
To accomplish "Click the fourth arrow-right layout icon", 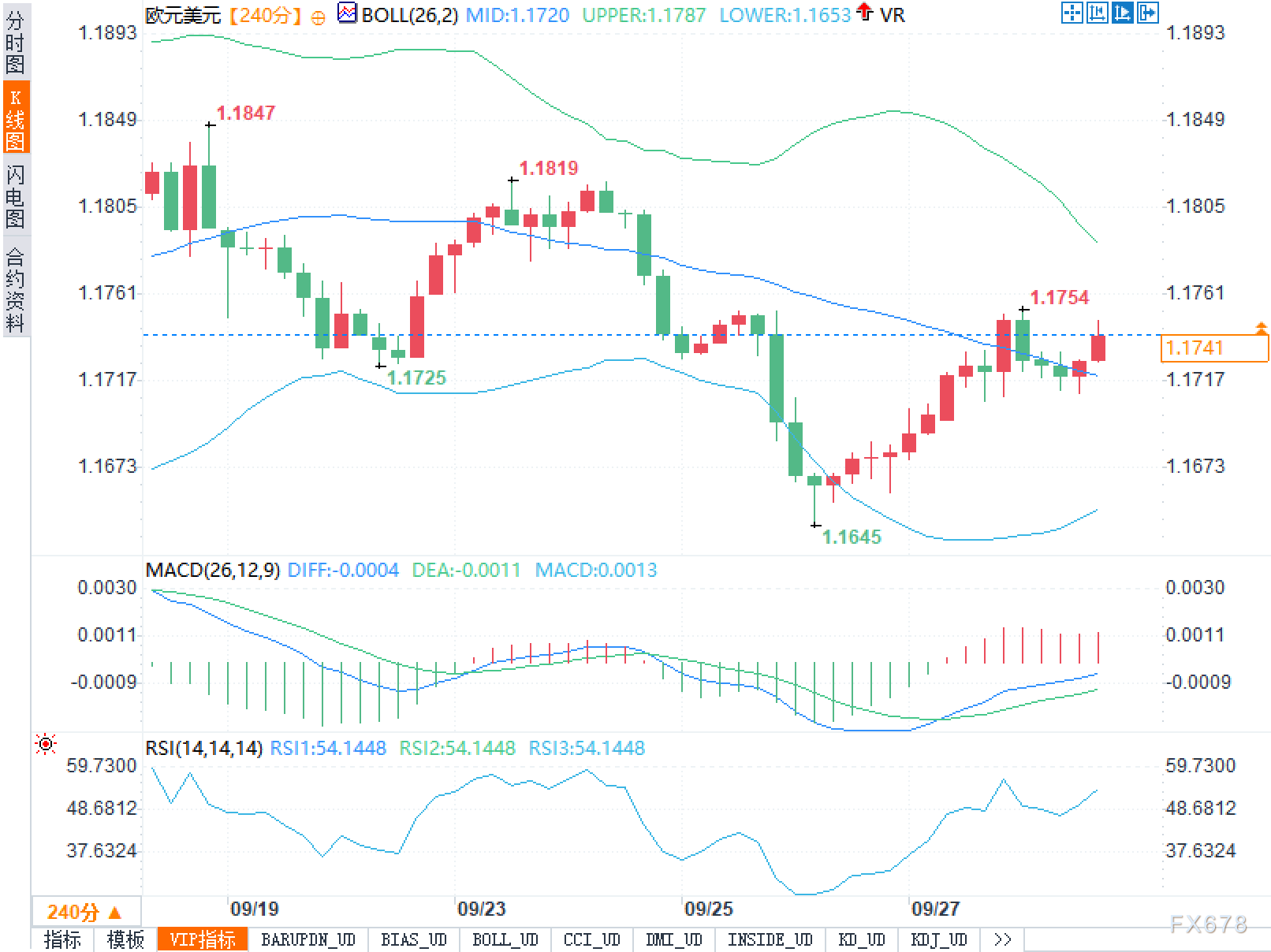I will 1147,13.
